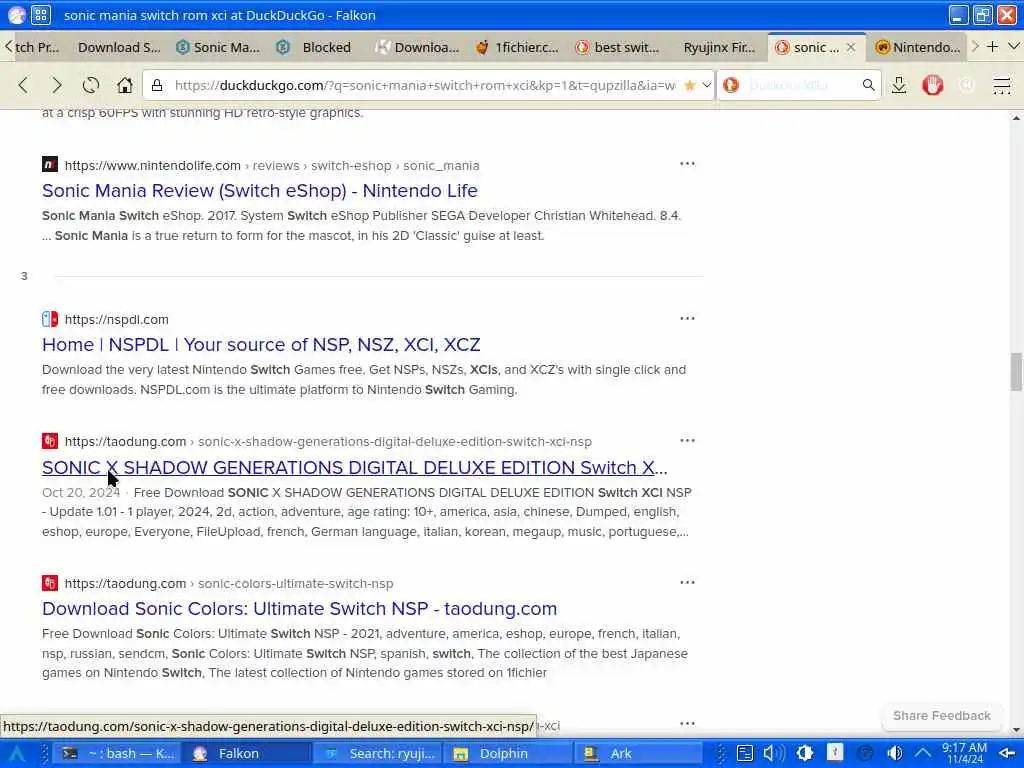The width and height of the screenshot is (1024, 768).
Task: Open the brightness tray icon
Action: click(805, 753)
